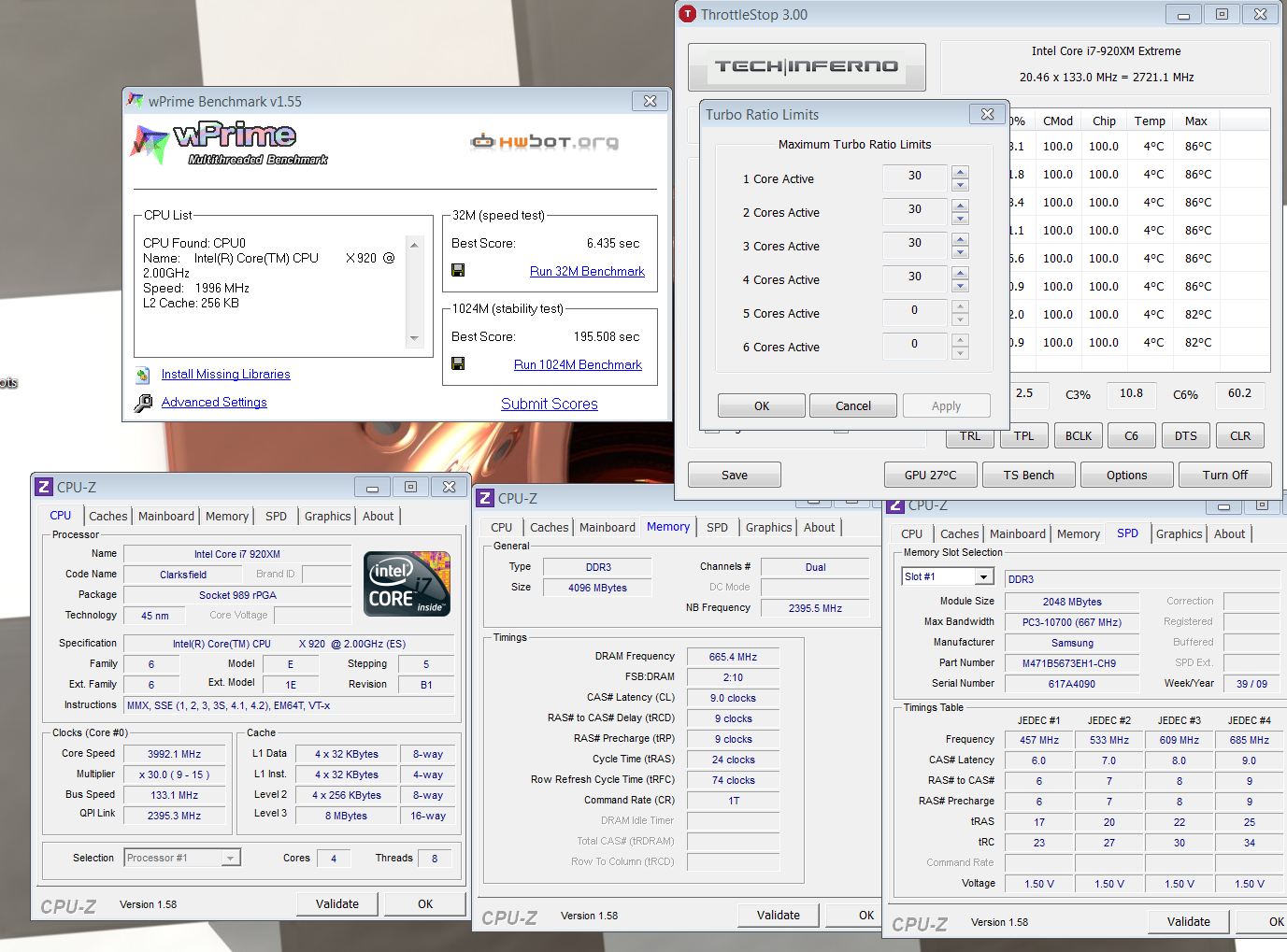Viewport: 1287px width, 952px height.
Task: Click the Turn Off button
Action: coord(1225,475)
